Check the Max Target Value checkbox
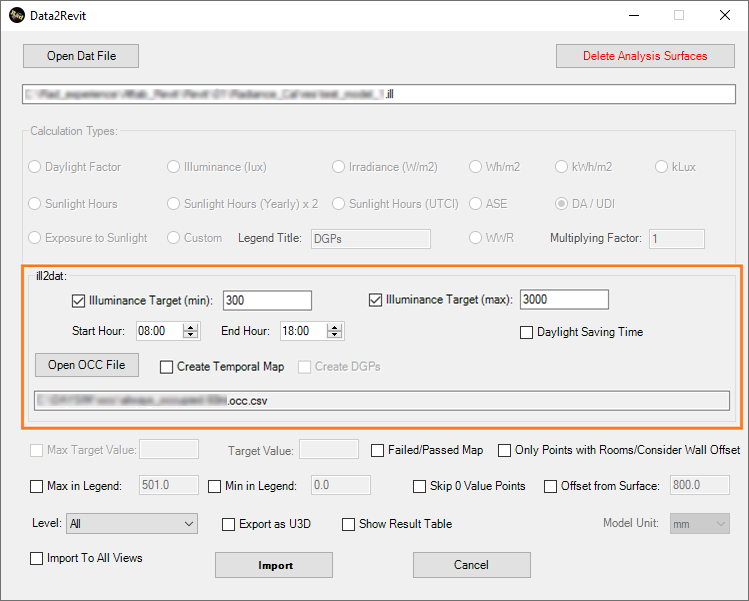 tap(36, 451)
